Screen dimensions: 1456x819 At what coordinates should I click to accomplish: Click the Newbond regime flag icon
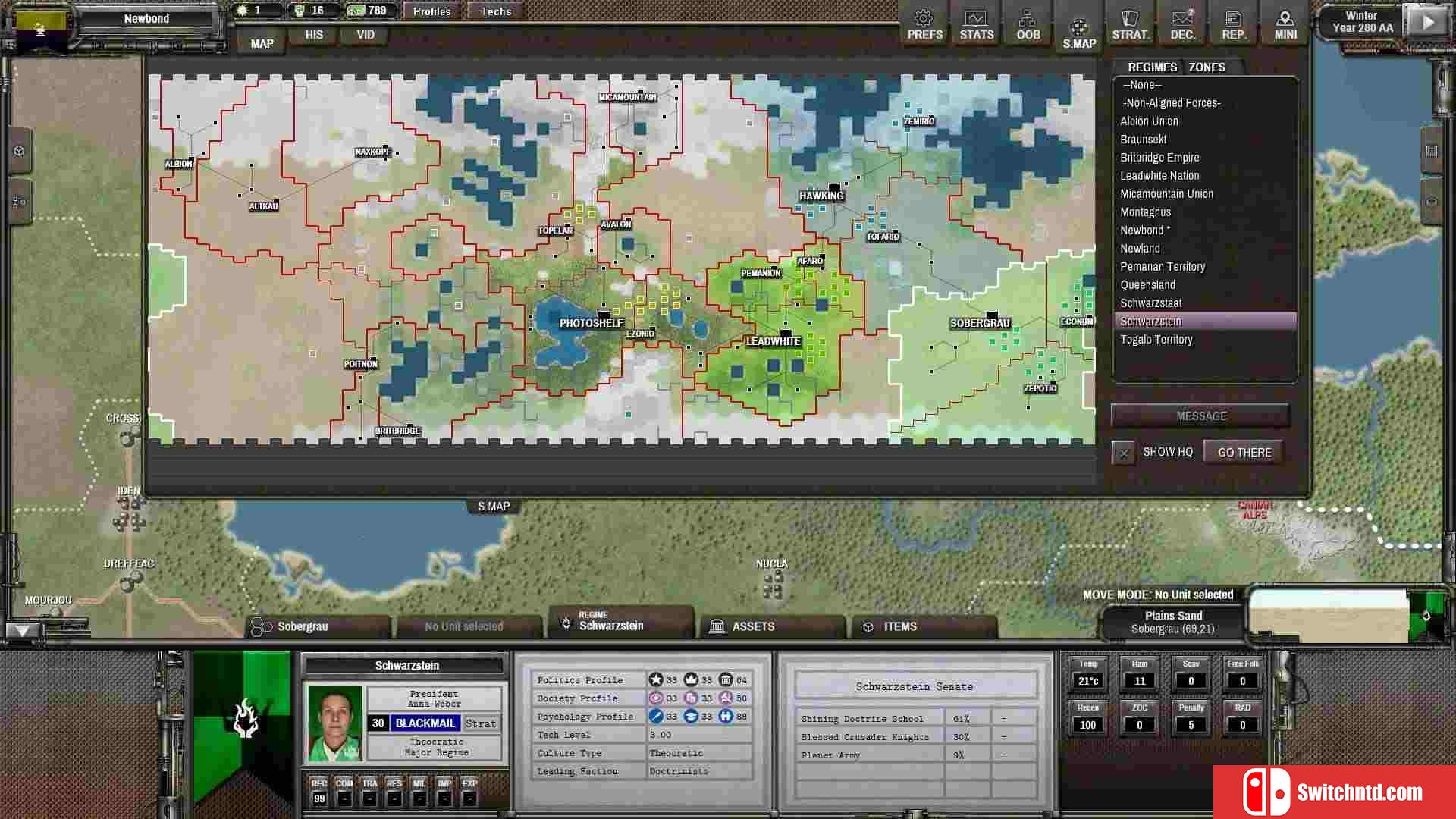coord(41,29)
